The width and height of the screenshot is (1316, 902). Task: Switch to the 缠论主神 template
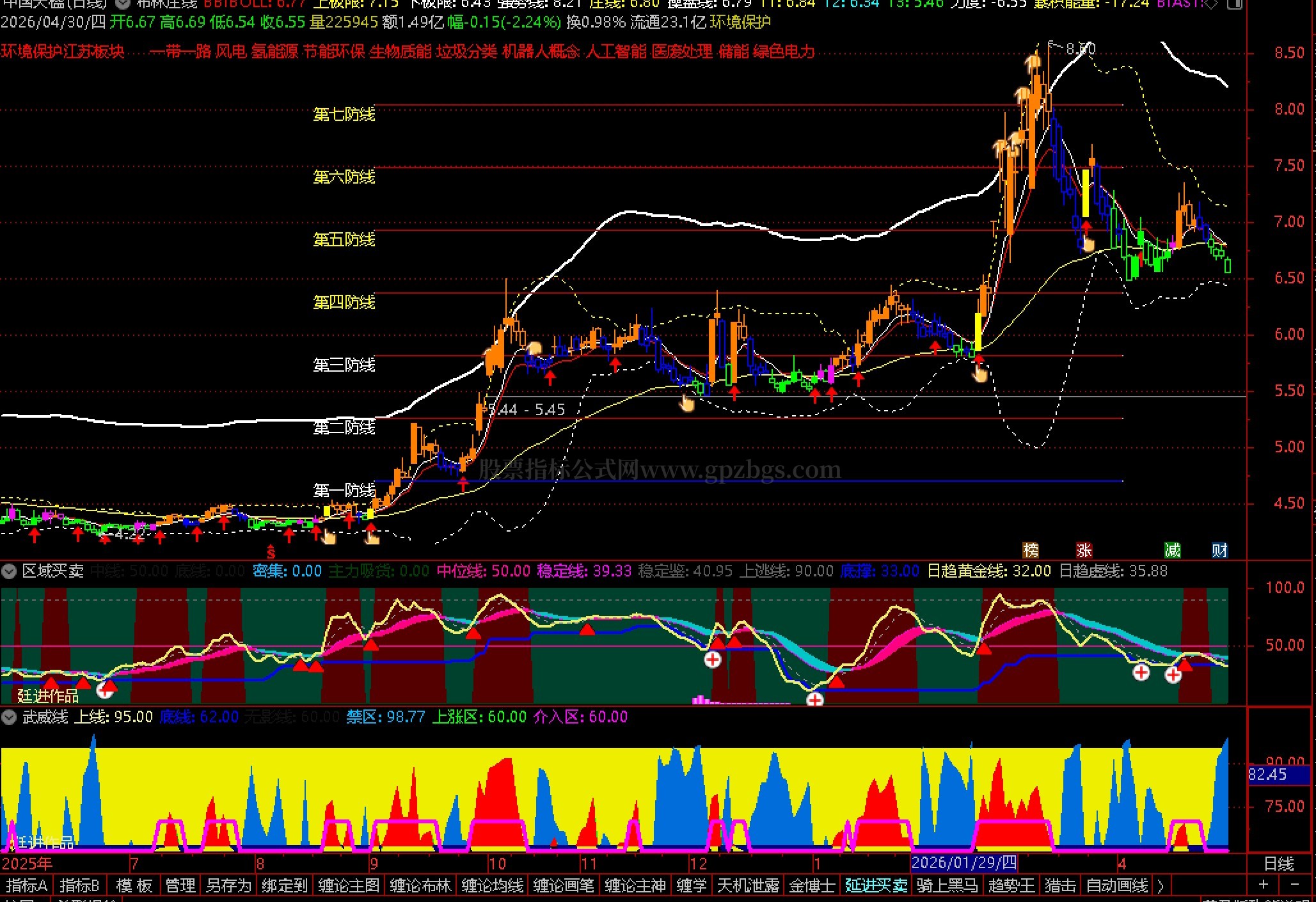635,885
